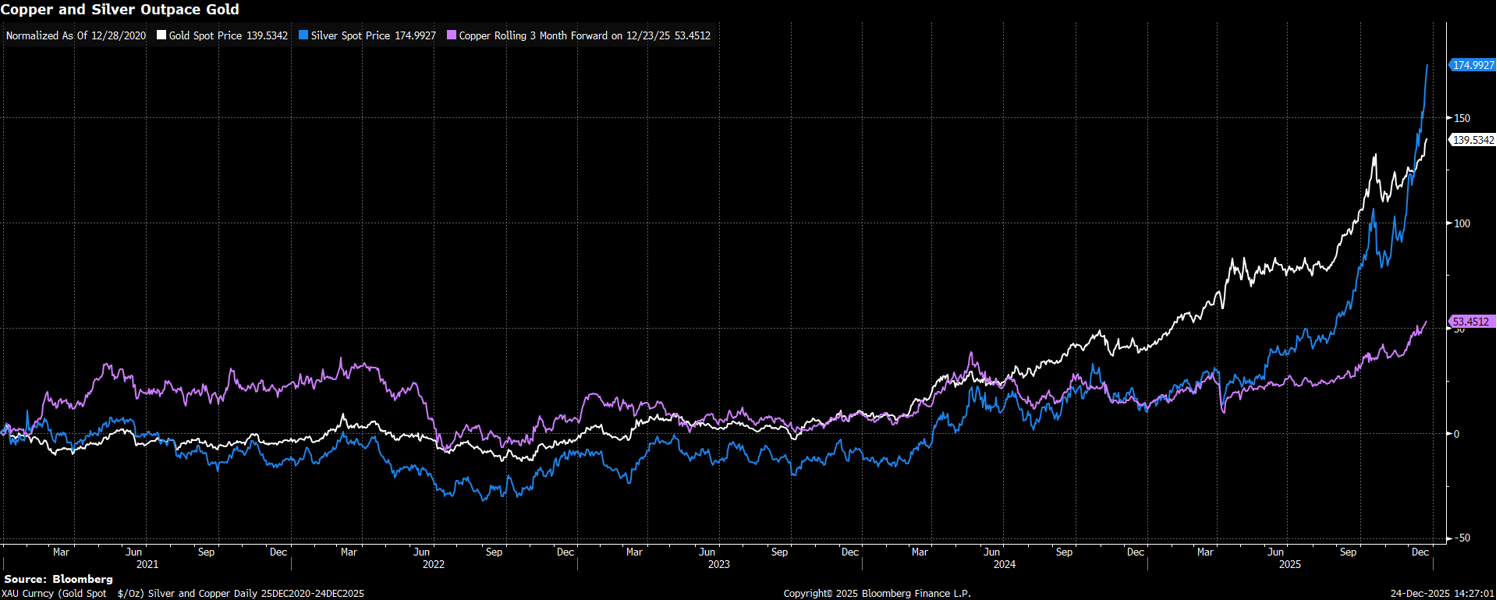Screen dimensions: 1497x600
Task: Click the 2022 year label on x-axis
Action: [433, 564]
